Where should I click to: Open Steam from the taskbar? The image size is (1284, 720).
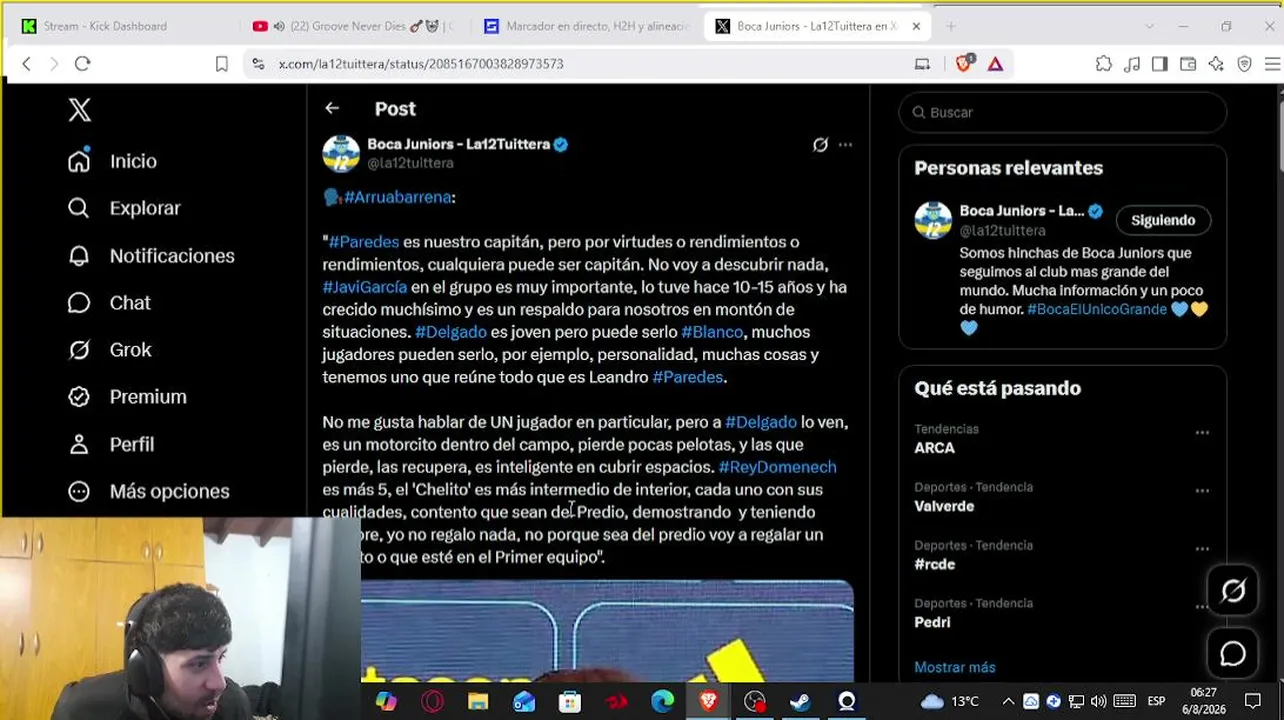click(800, 702)
